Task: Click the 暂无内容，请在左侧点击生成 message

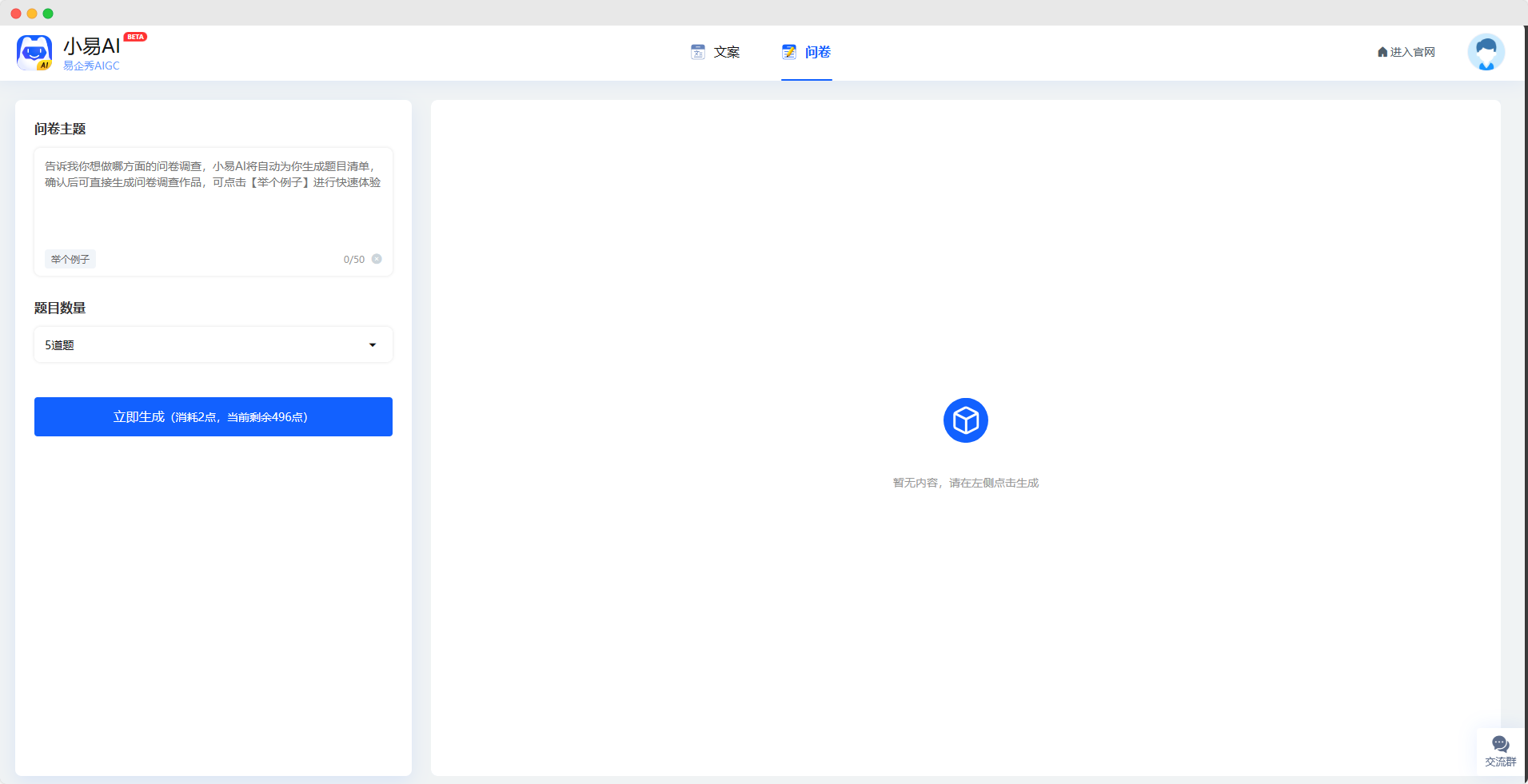Action: click(966, 483)
